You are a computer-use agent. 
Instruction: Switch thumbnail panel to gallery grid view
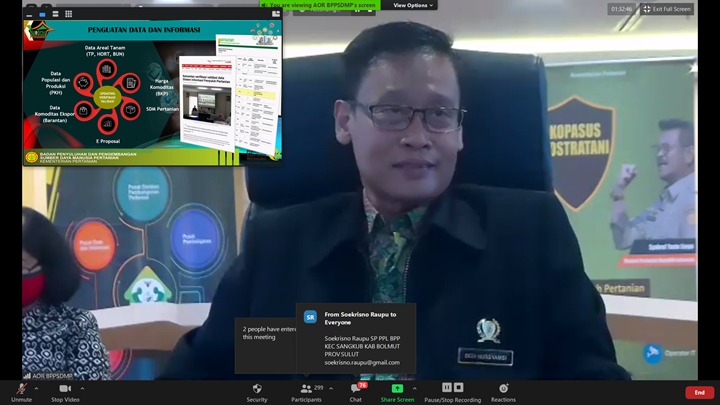pyautogui.click(x=68, y=14)
